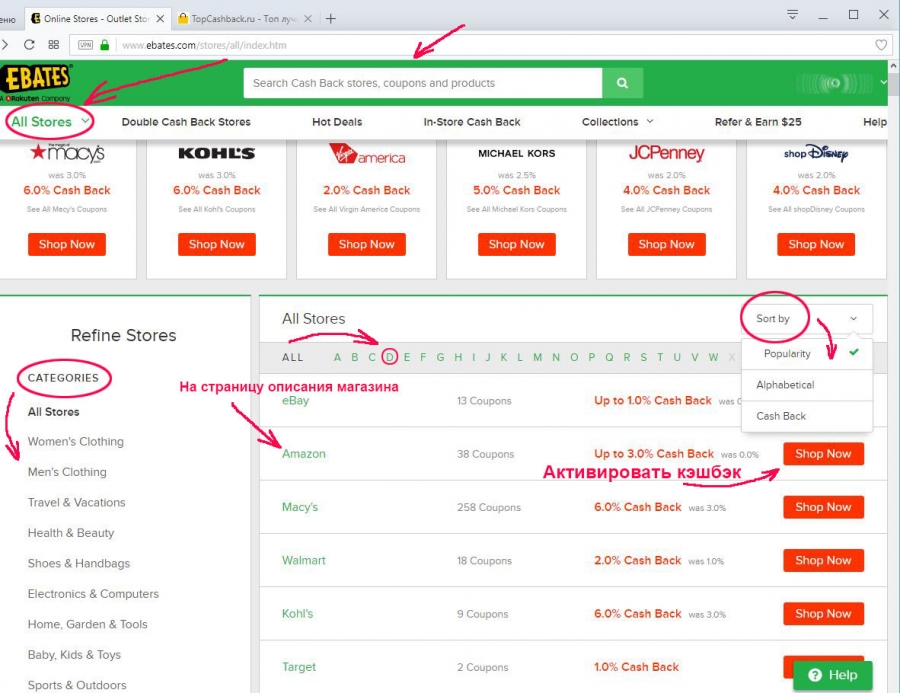Screen dimensions: 900x693
Task: Open the eBay store page link
Action: 296,401
